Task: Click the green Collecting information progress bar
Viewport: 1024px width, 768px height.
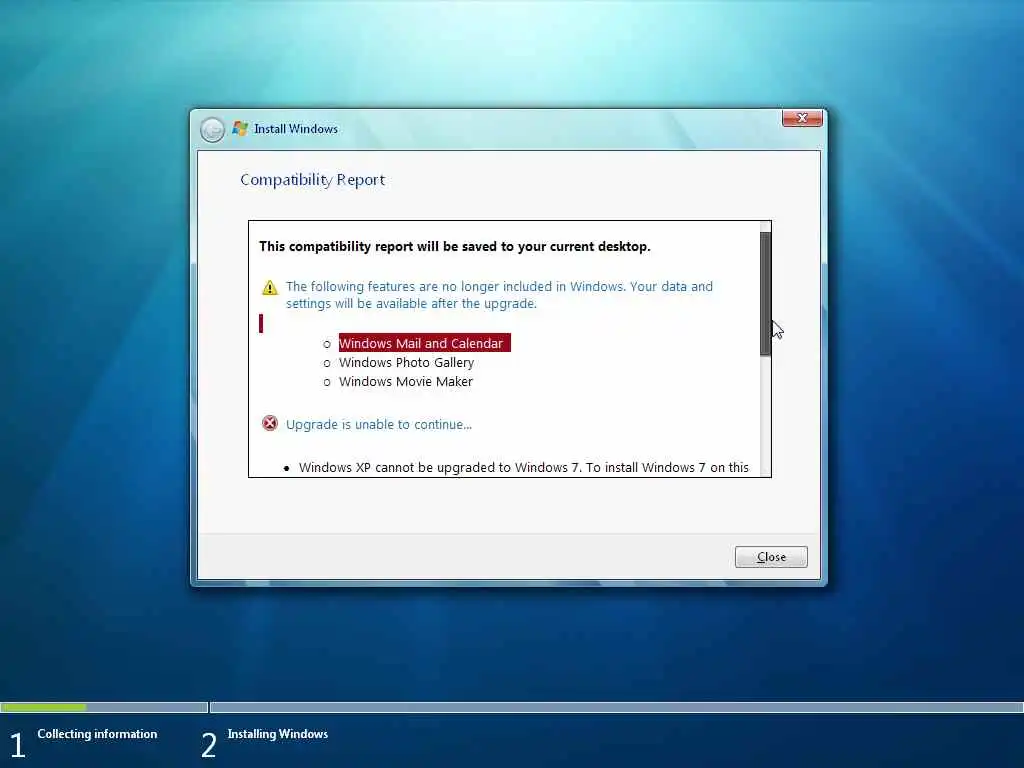Action: (43, 707)
